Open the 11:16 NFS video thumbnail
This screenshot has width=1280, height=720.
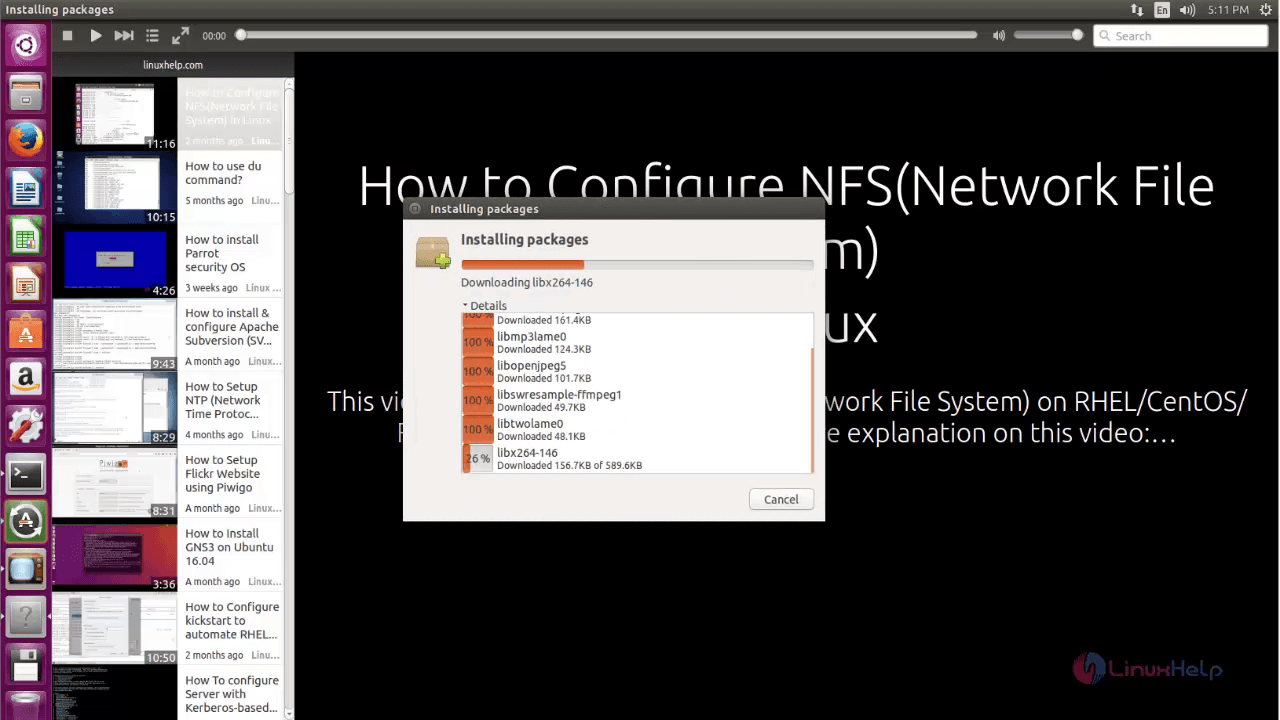click(x=115, y=115)
